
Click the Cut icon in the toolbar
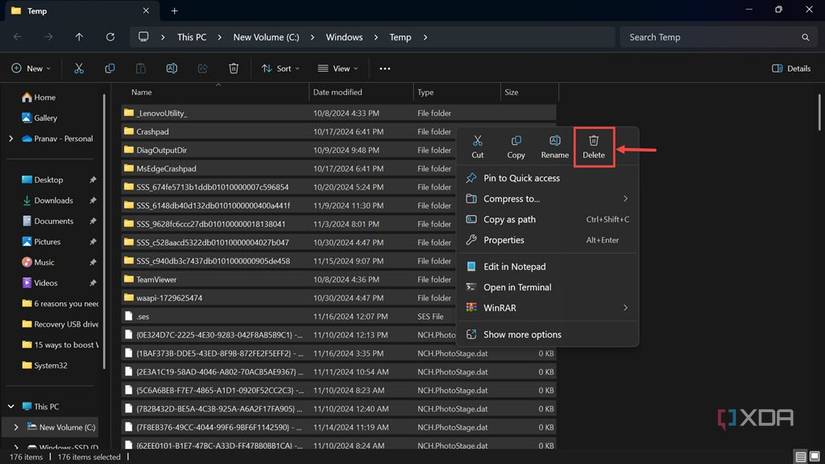click(78, 68)
